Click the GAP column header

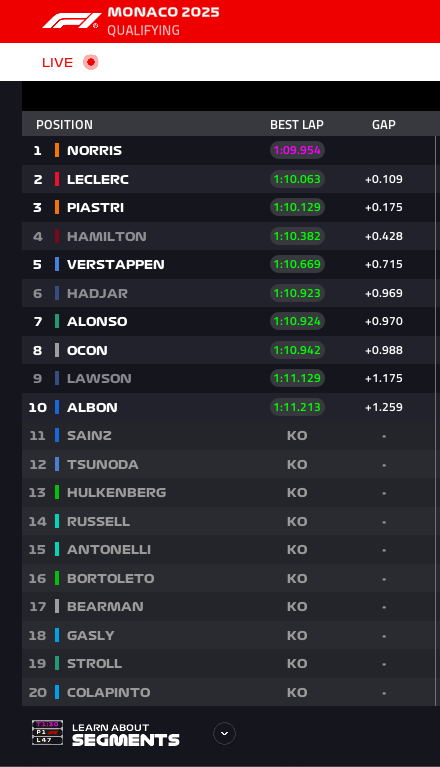point(384,125)
